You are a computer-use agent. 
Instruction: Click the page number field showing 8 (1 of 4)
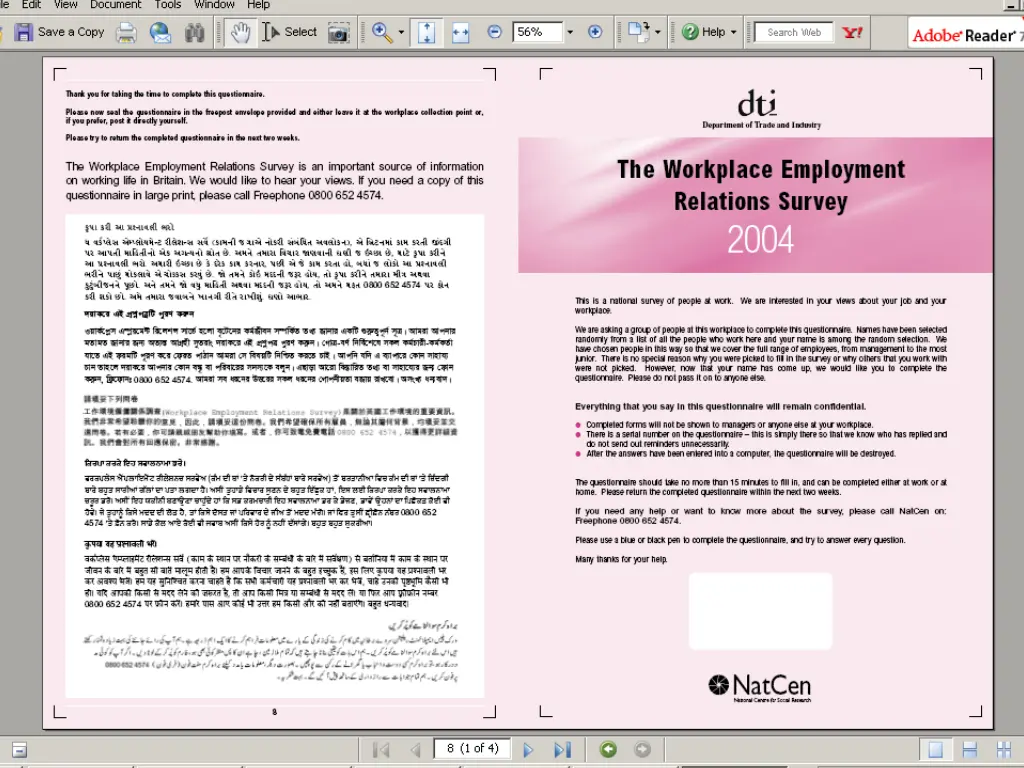(x=472, y=748)
